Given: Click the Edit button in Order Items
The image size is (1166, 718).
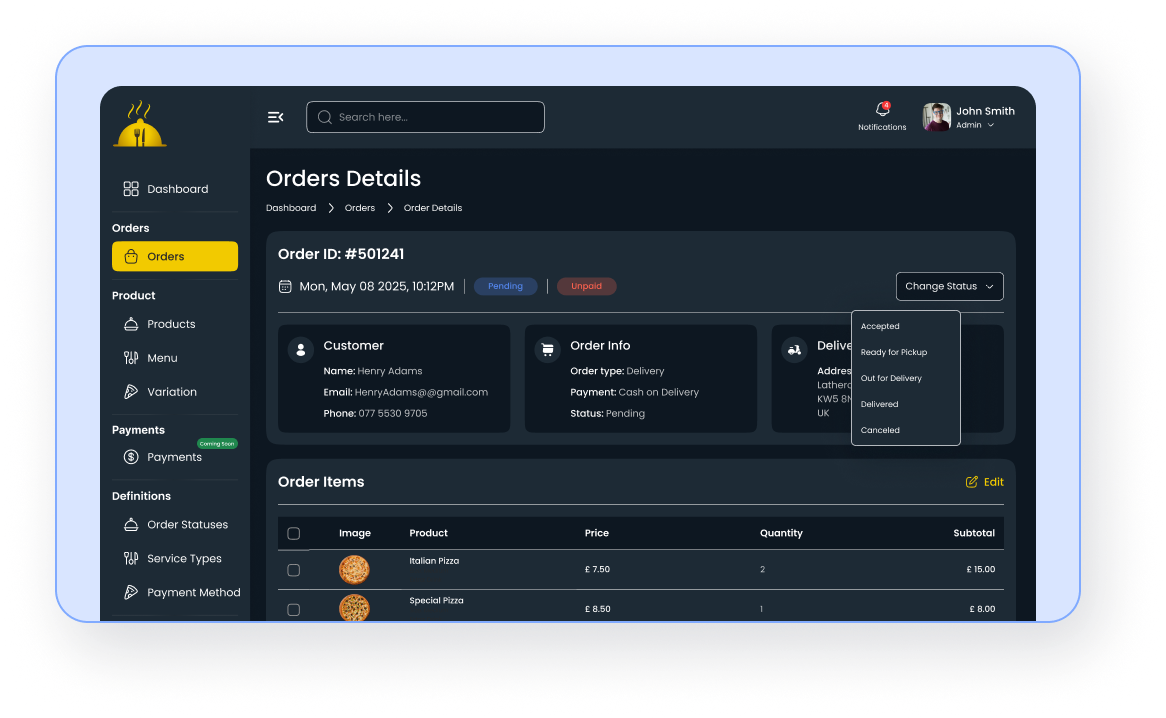Looking at the screenshot, I should (x=984, y=481).
